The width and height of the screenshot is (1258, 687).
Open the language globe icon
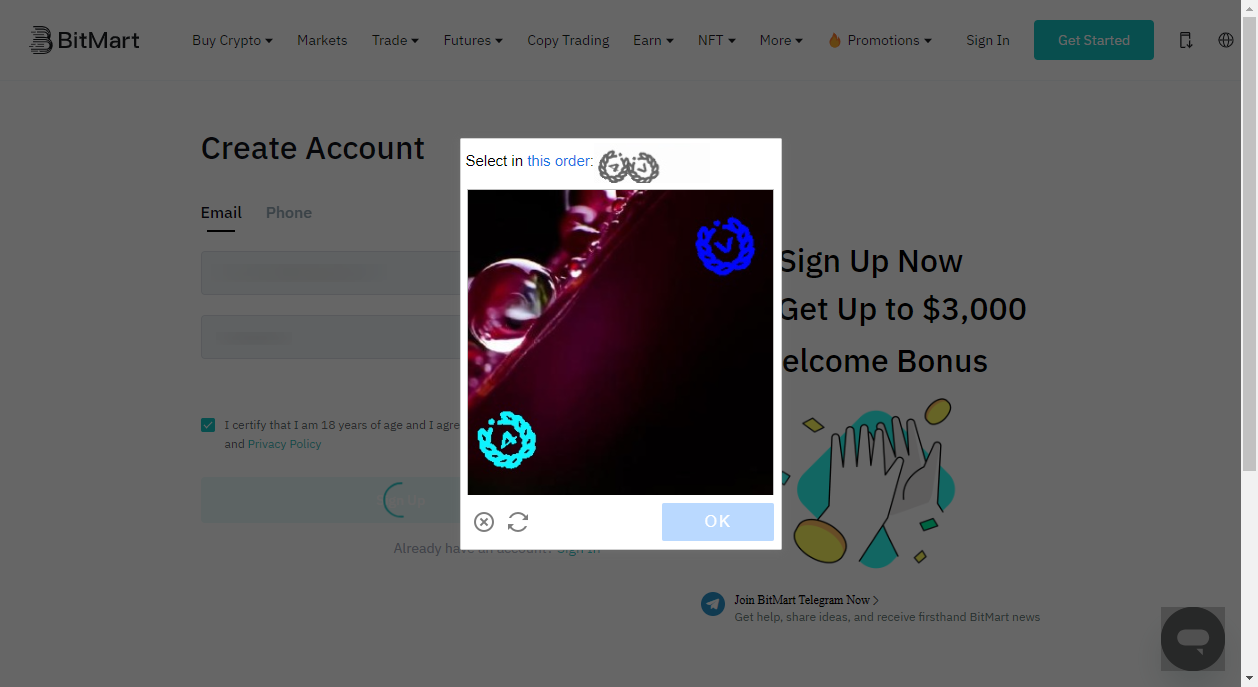coord(1226,40)
